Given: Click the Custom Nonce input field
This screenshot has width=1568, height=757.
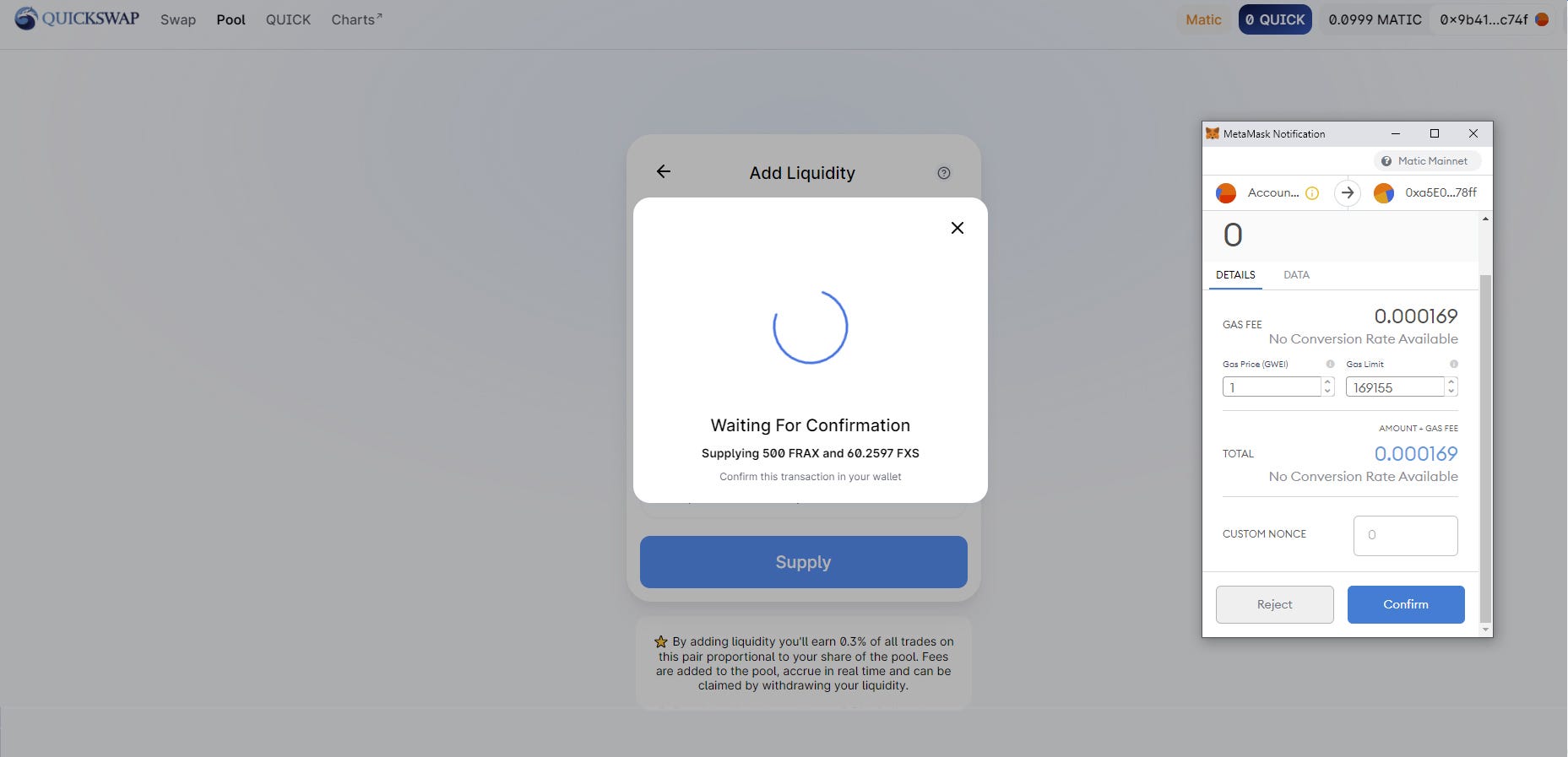Looking at the screenshot, I should 1406,536.
